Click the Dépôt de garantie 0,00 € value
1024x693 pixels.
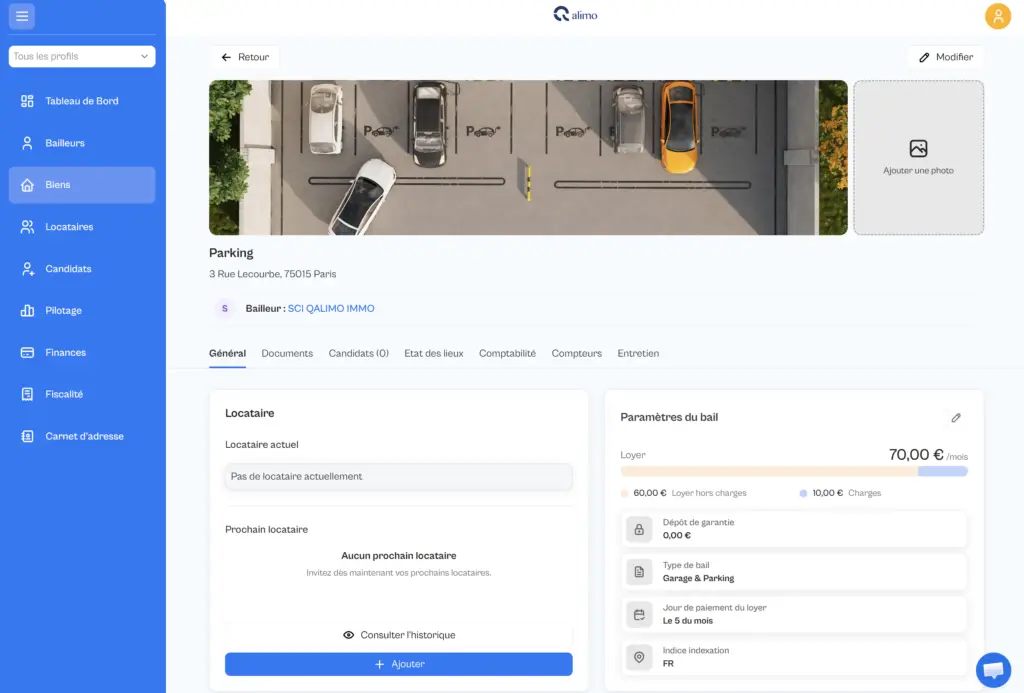pyautogui.click(x=677, y=536)
